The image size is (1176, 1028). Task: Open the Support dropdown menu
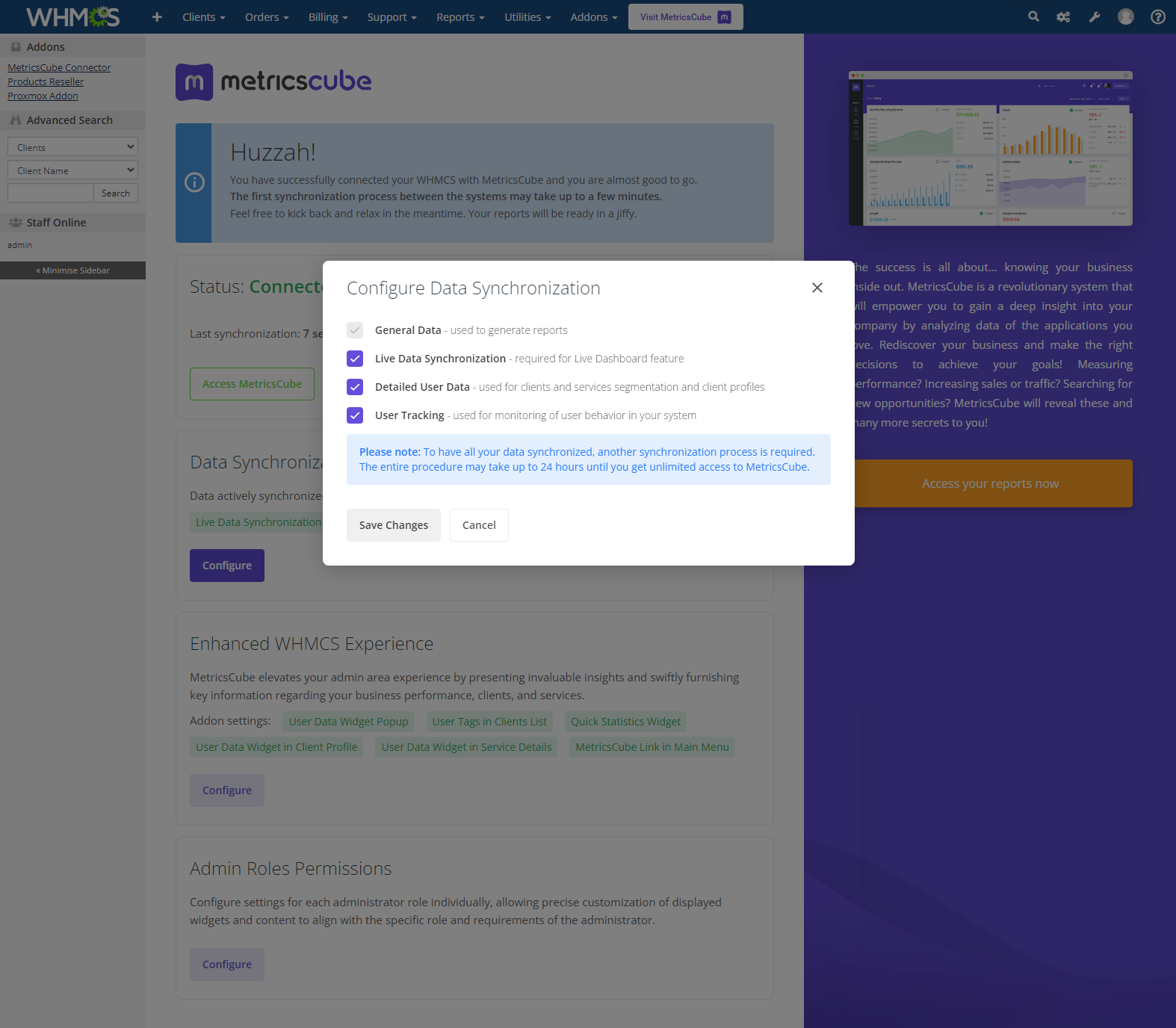(392, 16)
